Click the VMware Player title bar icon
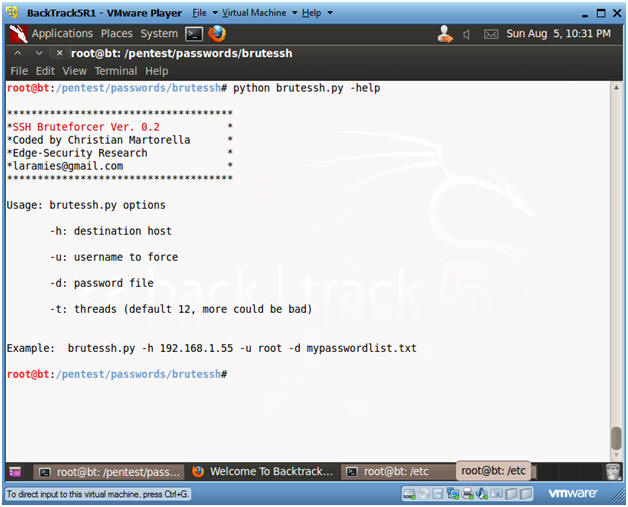The image size is (628, 507). point(12,12)
